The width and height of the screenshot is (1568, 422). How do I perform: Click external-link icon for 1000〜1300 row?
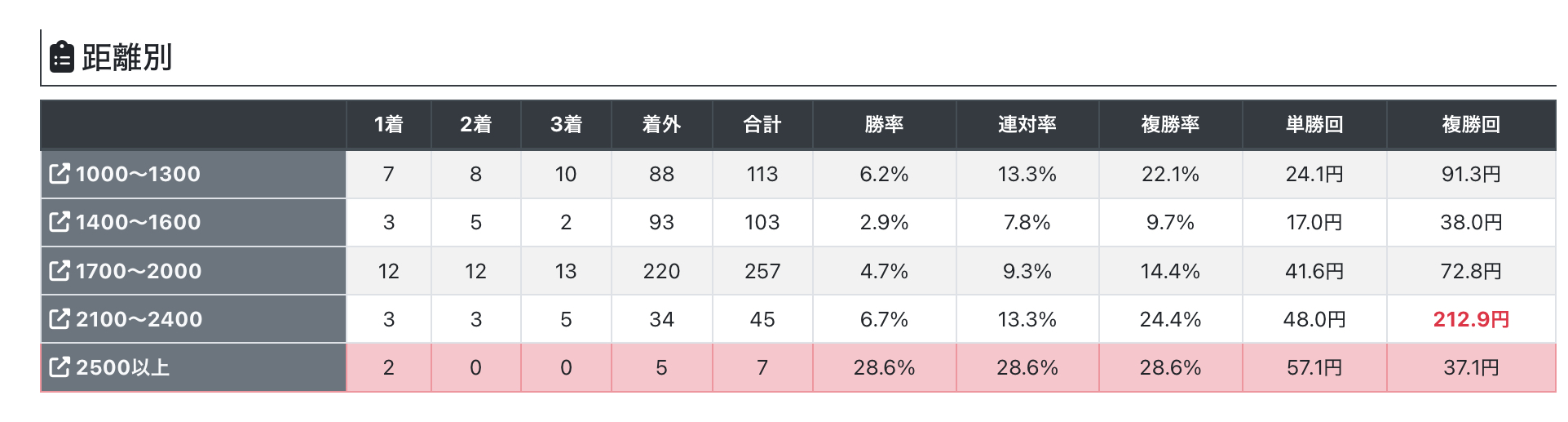60,173
